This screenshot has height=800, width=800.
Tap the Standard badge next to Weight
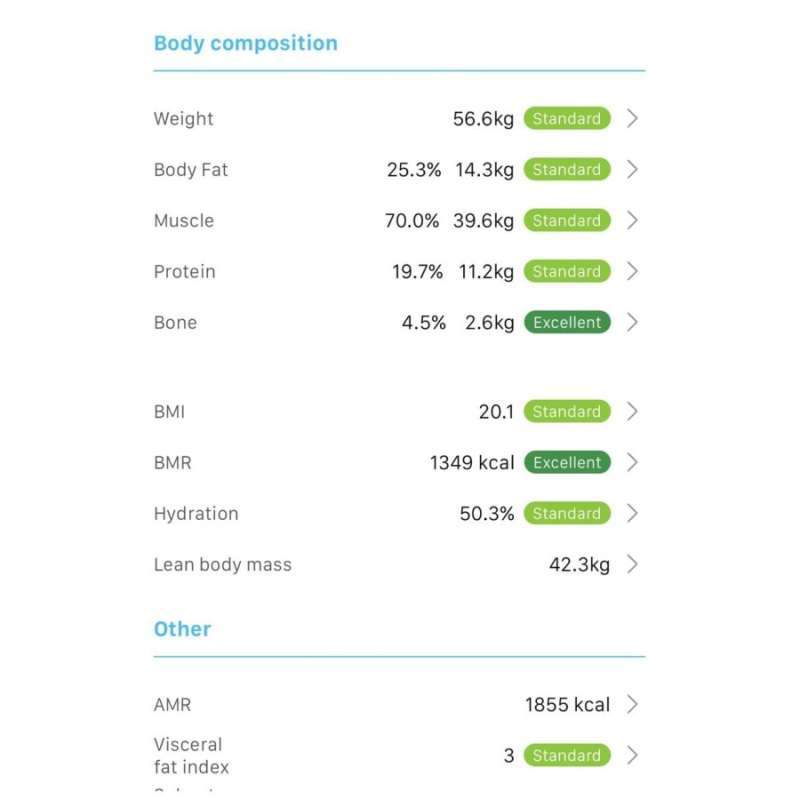(x=566, y=118)
